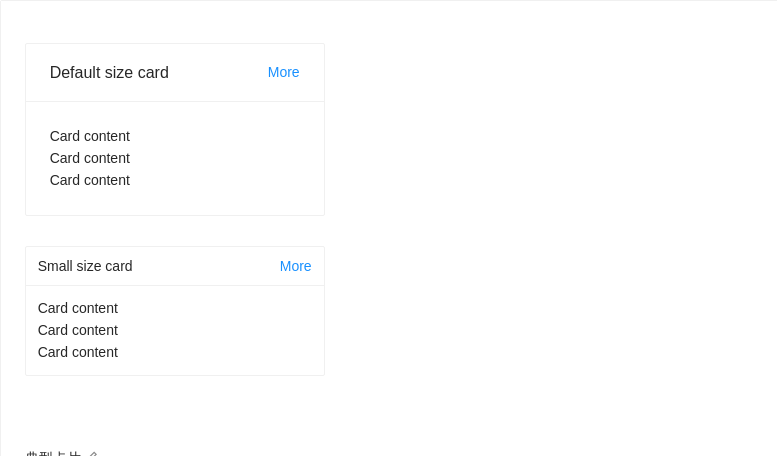
Task: Select first content line in Small size card
Action: [78, 308]
